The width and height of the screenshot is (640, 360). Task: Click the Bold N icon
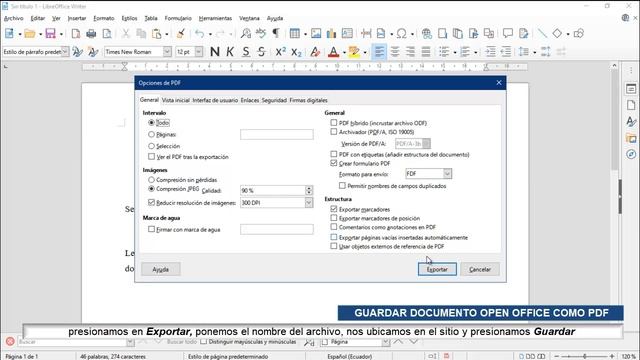[215, 52]
